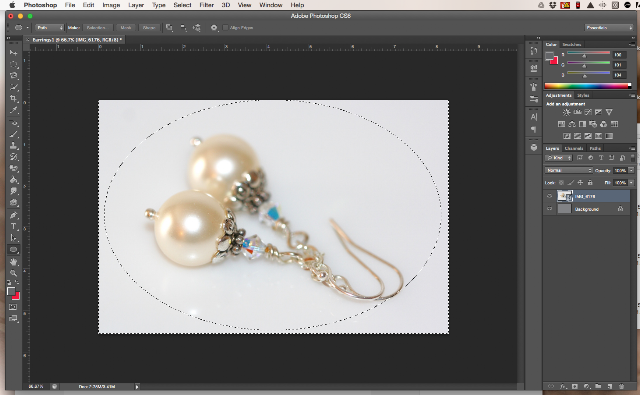Click the Selection button in options bar

coord(97,28)
